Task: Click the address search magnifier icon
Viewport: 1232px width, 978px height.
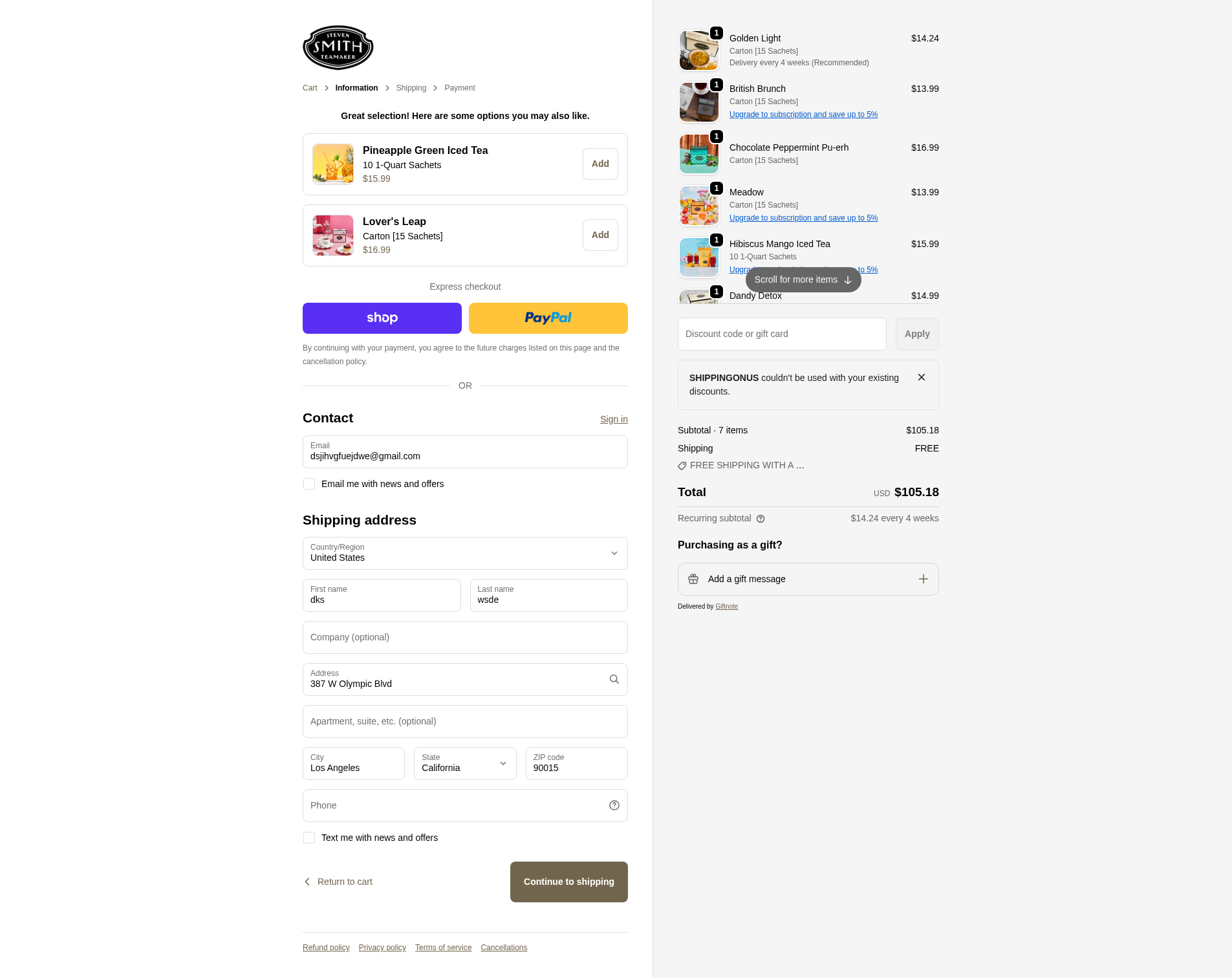Action: pos(614,679)
